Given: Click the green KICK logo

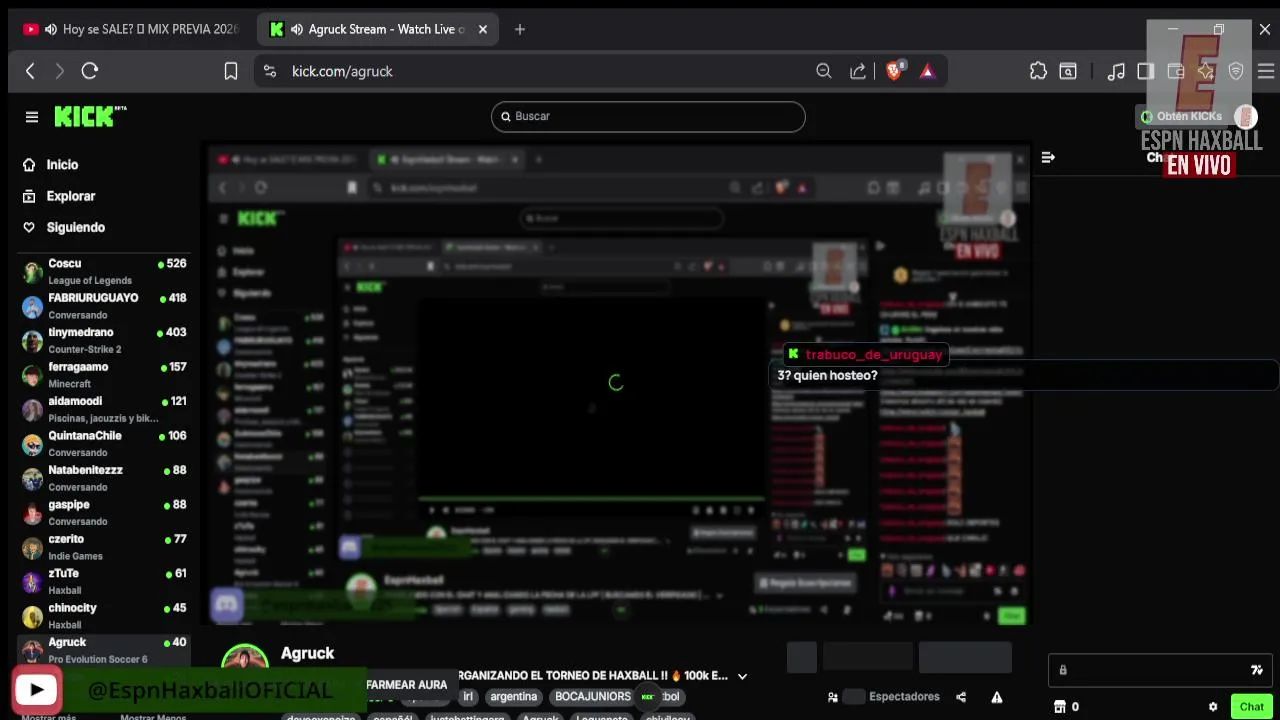Looking at the screenshot, I should tap(90, 116).
